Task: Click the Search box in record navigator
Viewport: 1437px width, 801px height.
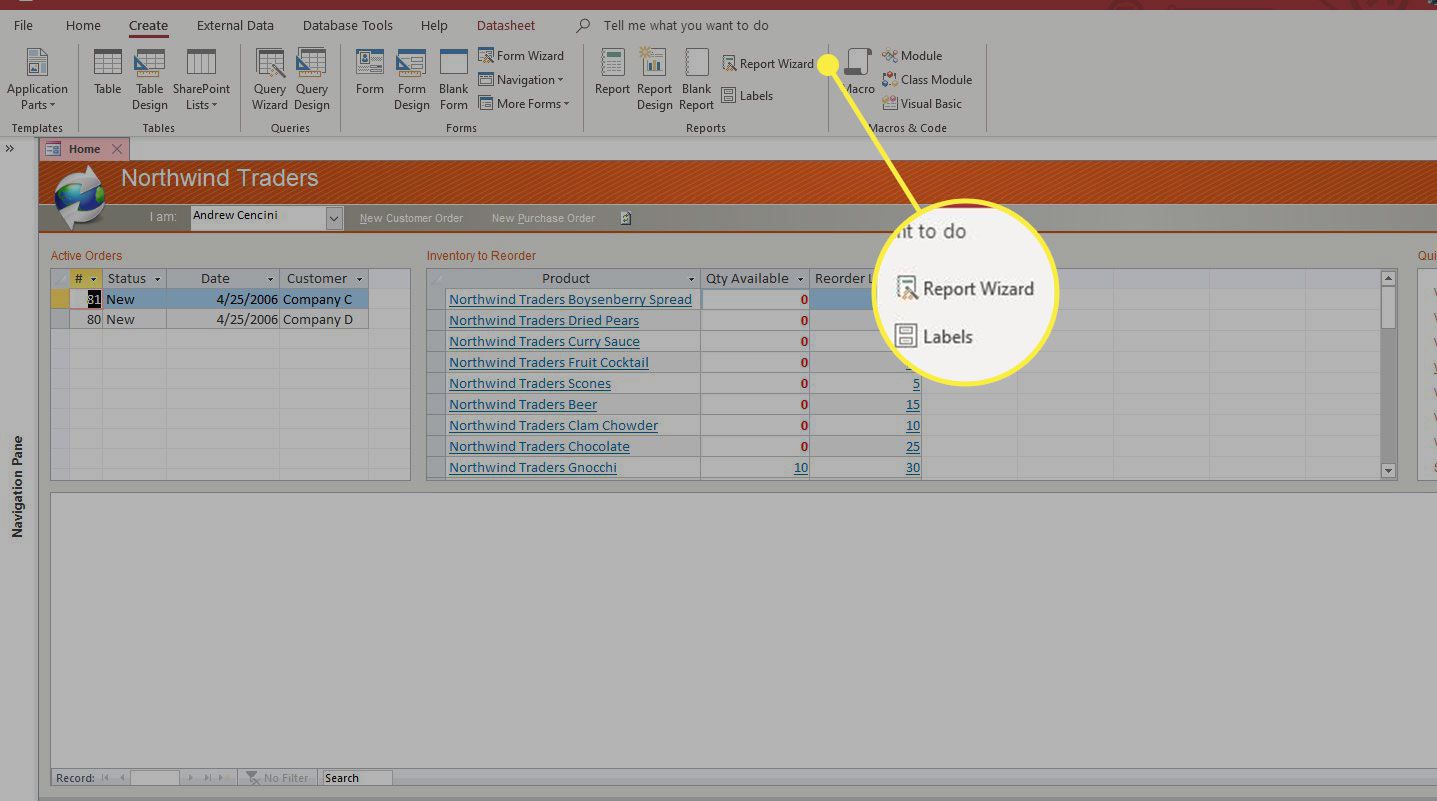Action: pyautogui.click(x=357, y=778)
